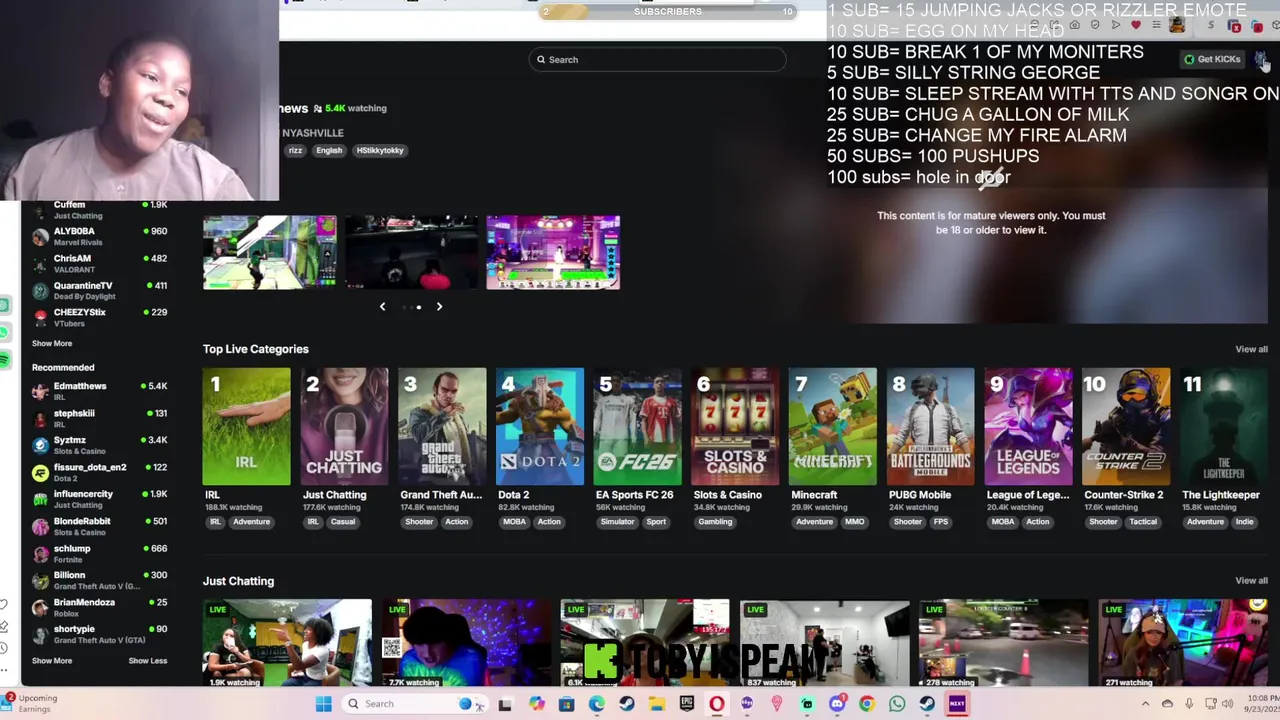Open the Spotify icon in Opera sidebar
1280x720 pixels.
tap(4, 360)
